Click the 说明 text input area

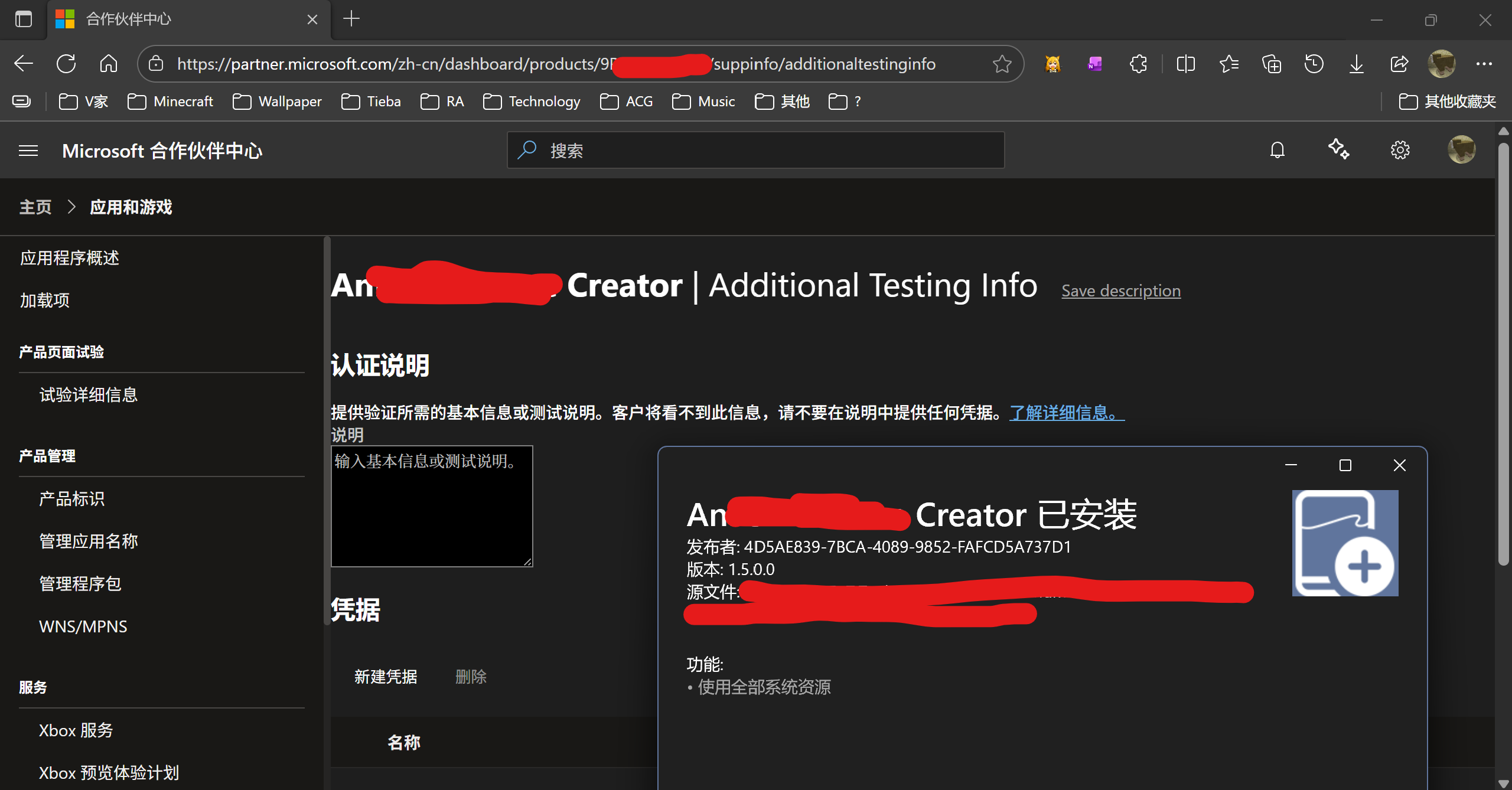(432, 507)
